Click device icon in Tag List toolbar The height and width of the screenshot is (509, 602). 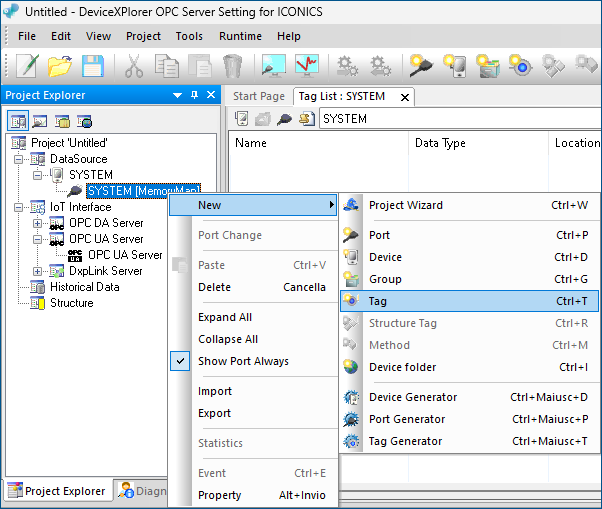click(241, 119)
